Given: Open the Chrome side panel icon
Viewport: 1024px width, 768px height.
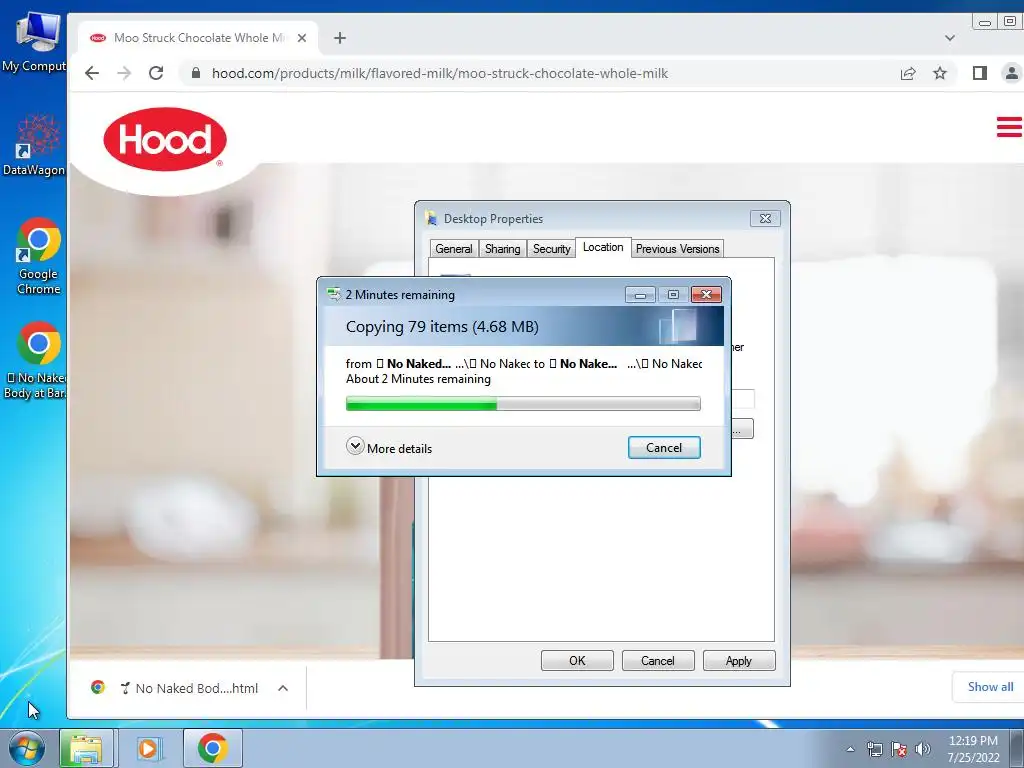Looking at the screenshot, I should (x=980, y=73).
